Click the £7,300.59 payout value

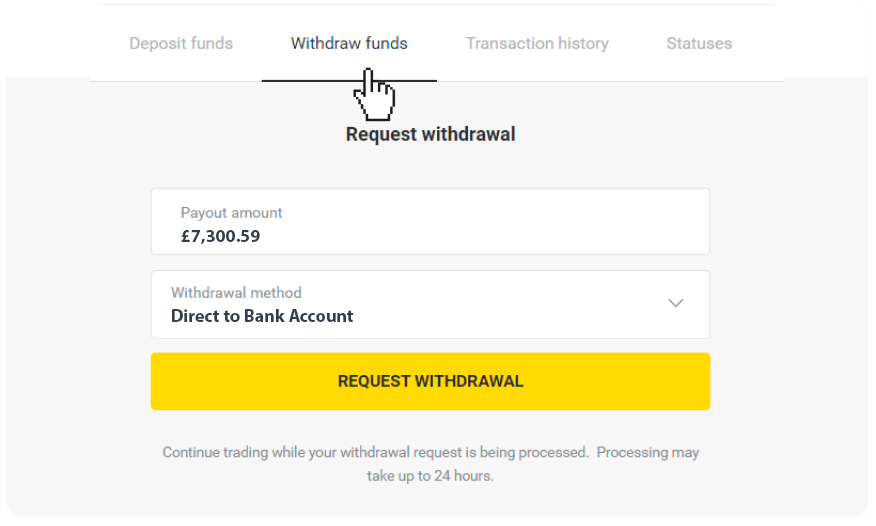[221, 236]
